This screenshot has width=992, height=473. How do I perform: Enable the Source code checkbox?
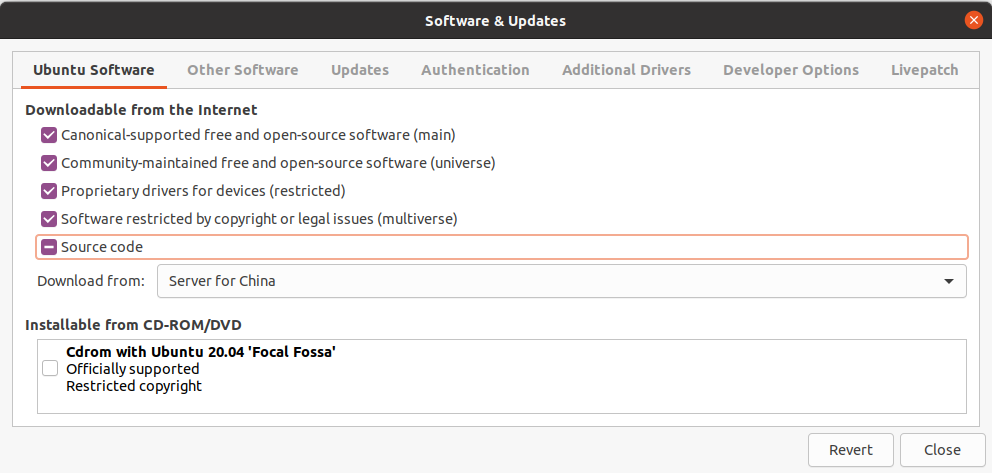coord(49,246)
